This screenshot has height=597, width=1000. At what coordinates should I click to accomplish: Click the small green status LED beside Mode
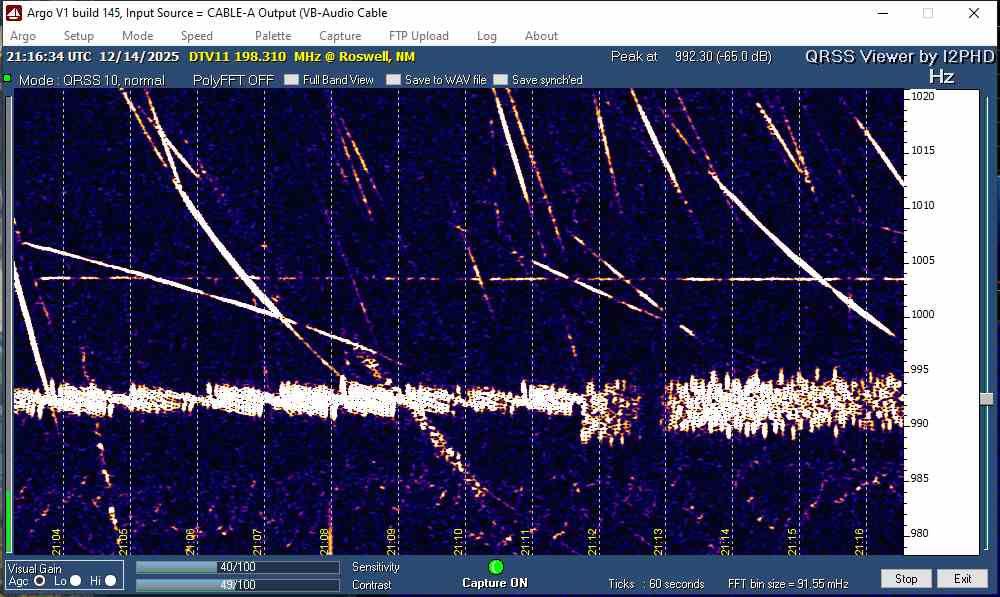tap(7, 79)
